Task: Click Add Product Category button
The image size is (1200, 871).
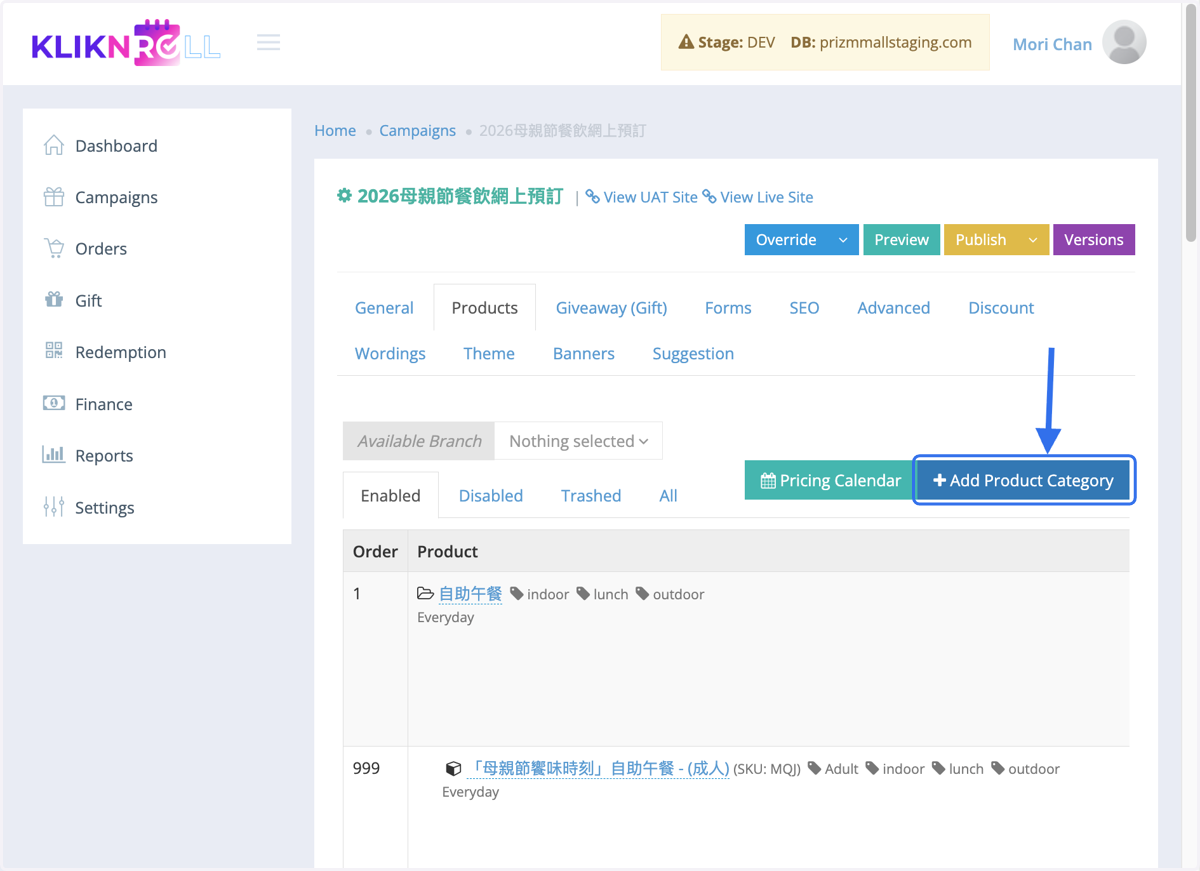Action: tap(1023, 481)
